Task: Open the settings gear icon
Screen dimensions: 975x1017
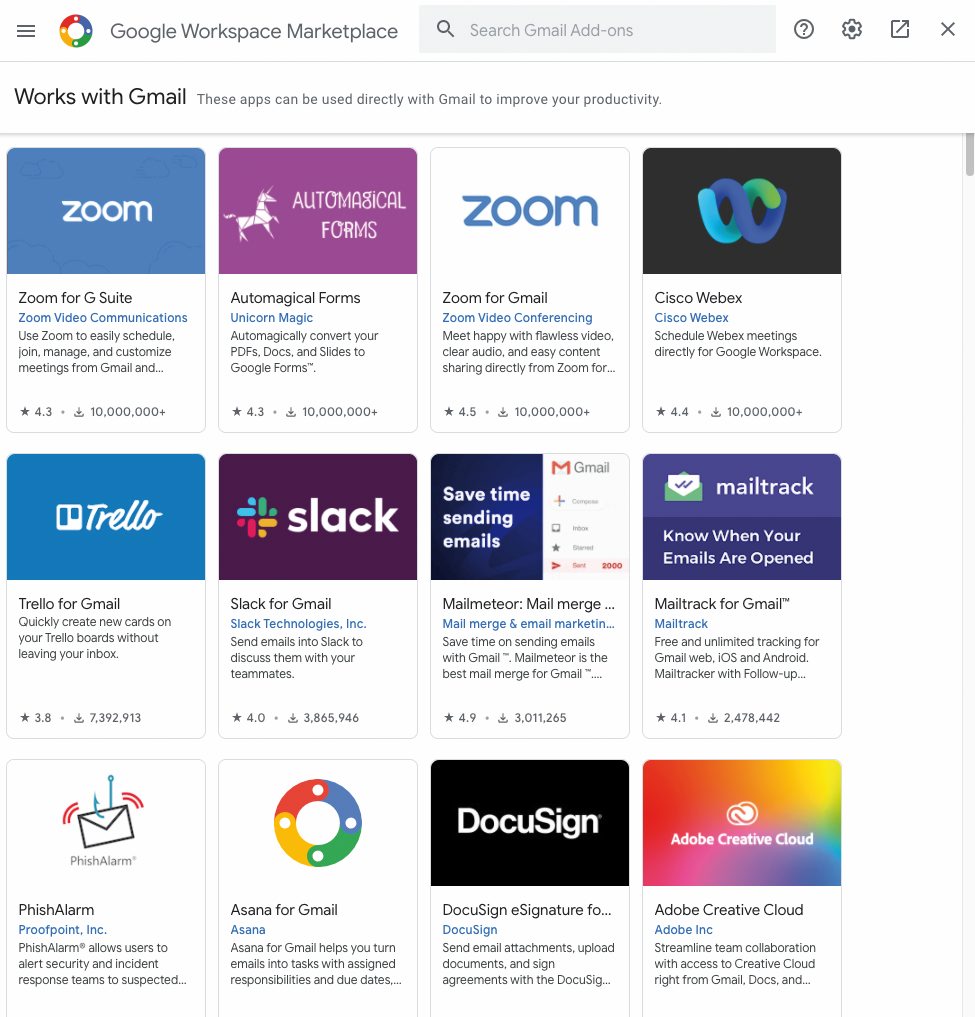Action: (852, 29)
